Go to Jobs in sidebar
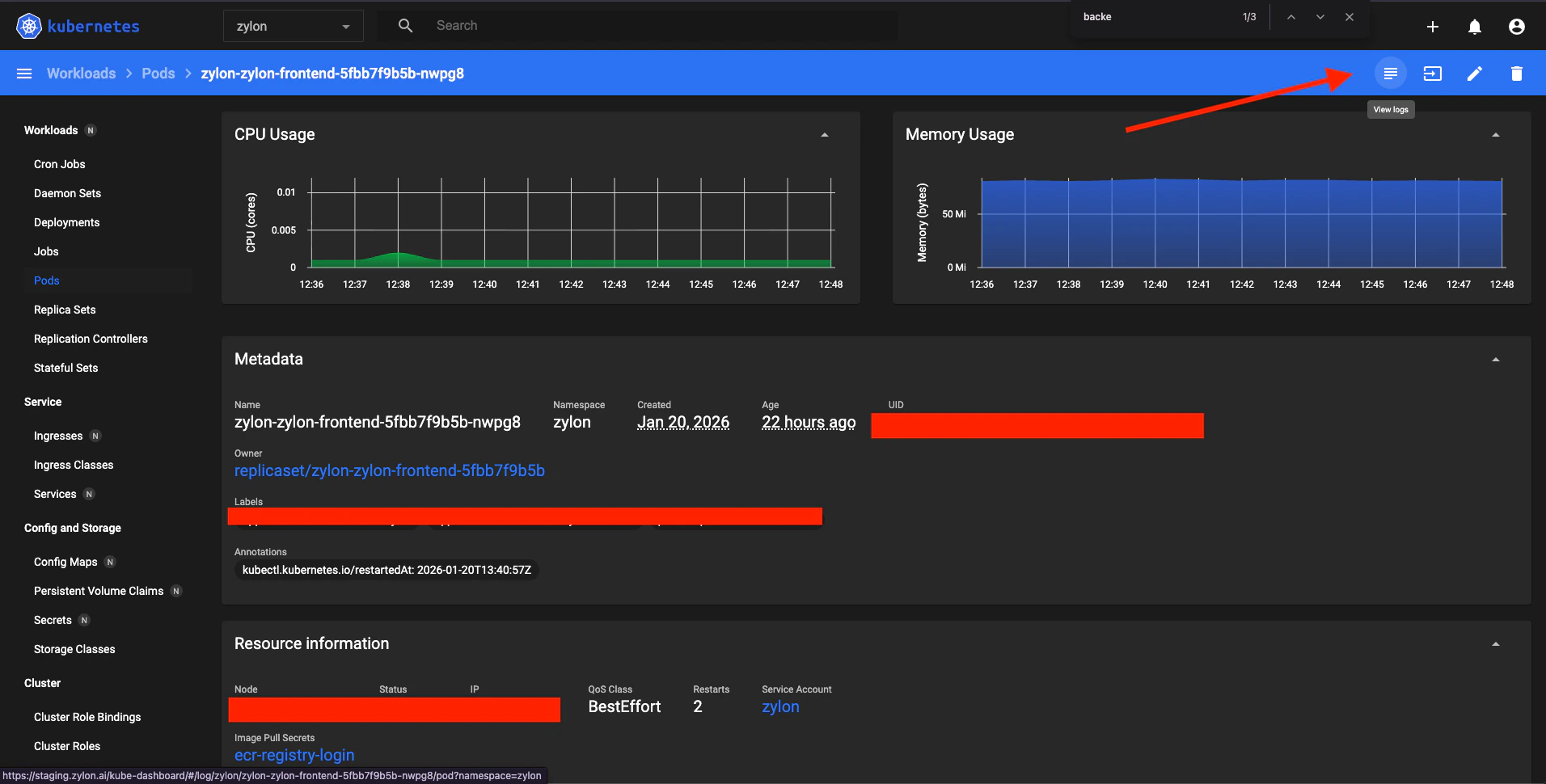The width and height of the screenshot is (1546, 784). tap(46, 251)
